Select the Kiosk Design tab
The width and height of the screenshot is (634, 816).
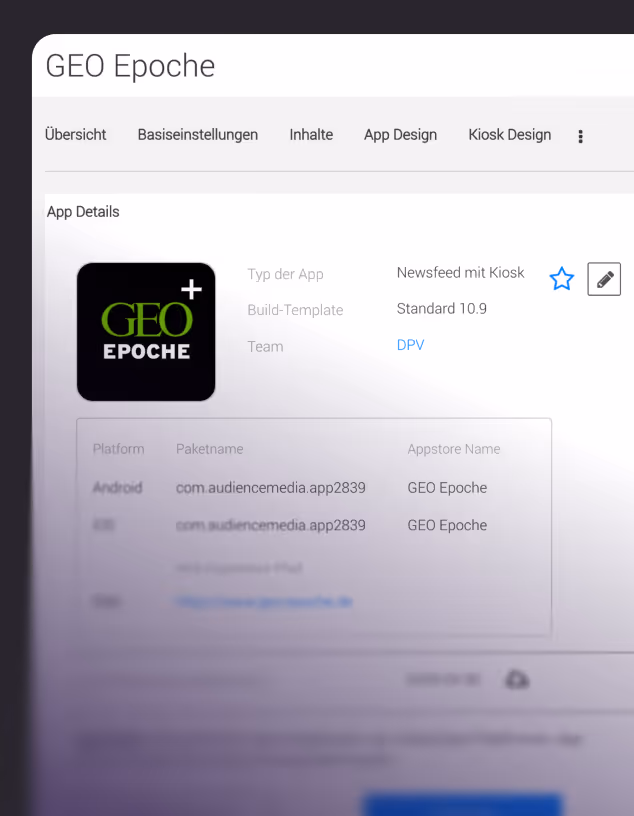click(510, 135)
